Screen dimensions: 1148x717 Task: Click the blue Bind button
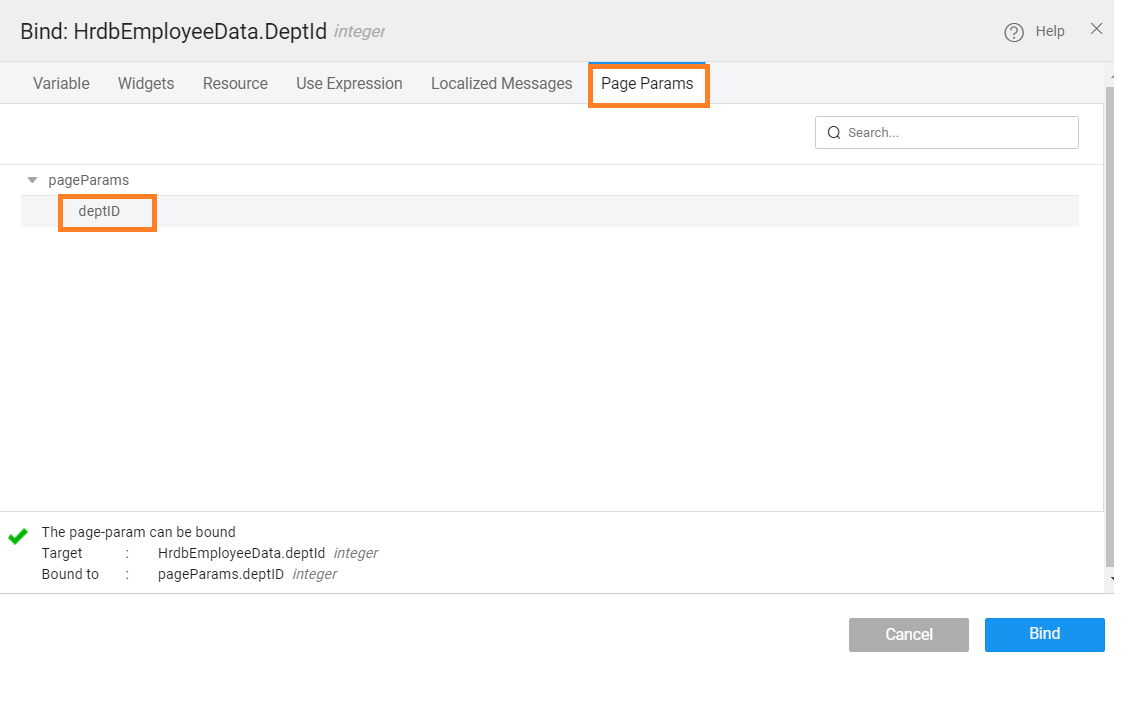click(1044, 634)
